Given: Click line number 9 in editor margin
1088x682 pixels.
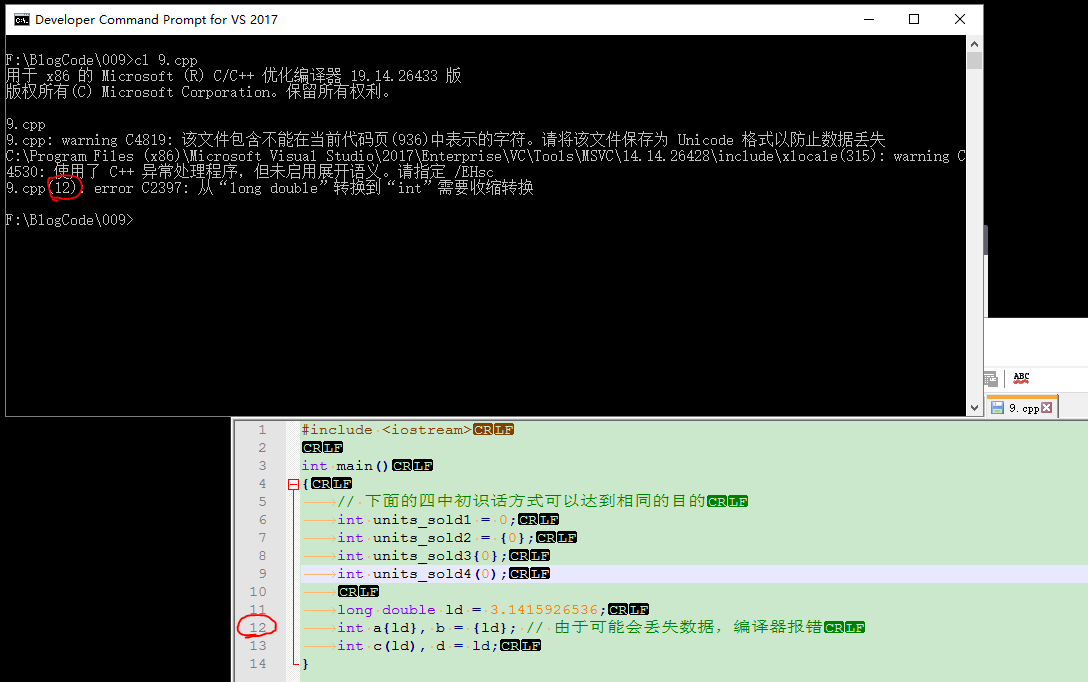Looking at the screenshot, I should [262, 574].
